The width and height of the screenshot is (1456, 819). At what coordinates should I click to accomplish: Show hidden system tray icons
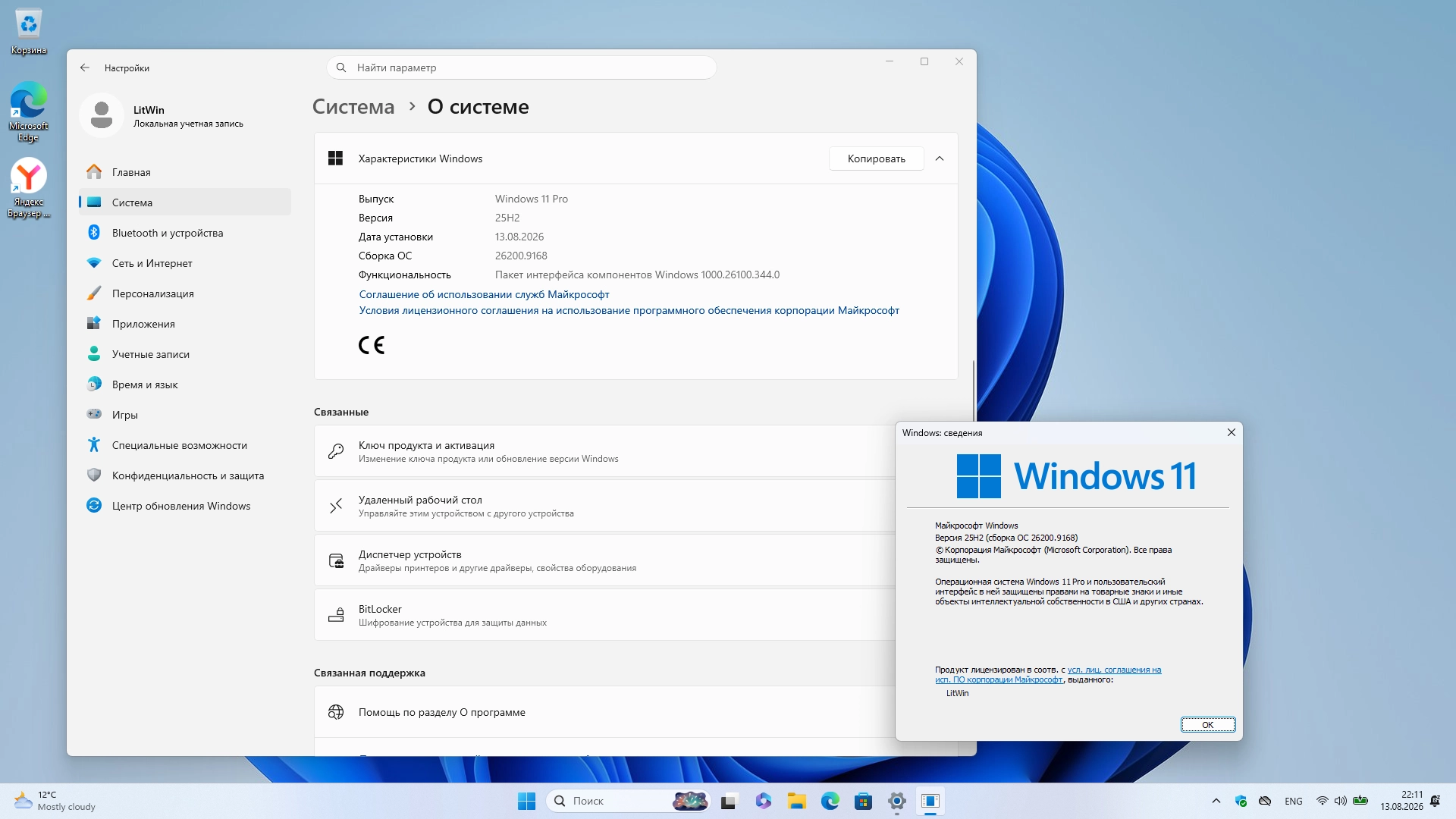click(x=1216, y=801)
